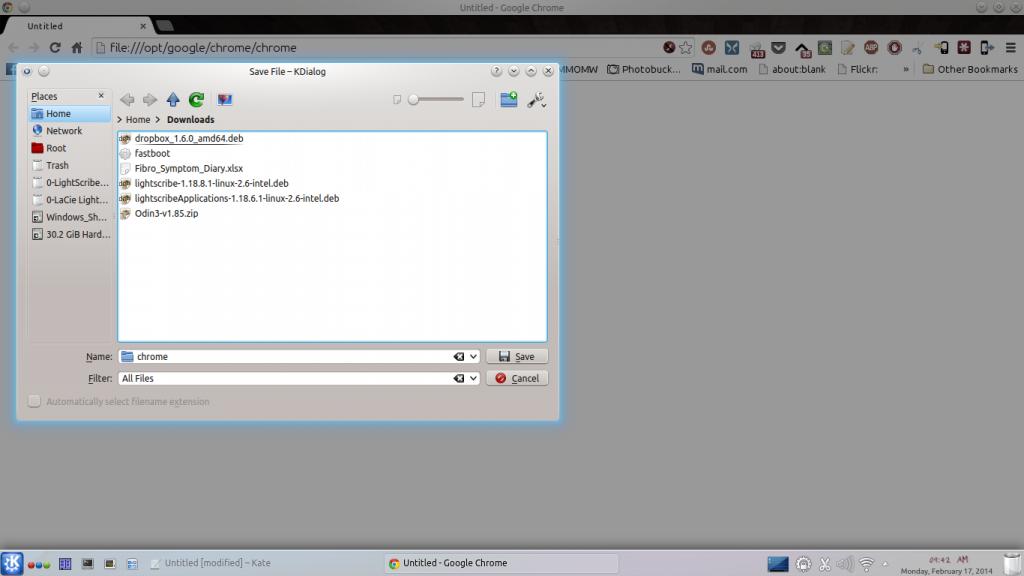Close the Places panel
This screenshot has width=1024, height=576.
tap(101, 96)
